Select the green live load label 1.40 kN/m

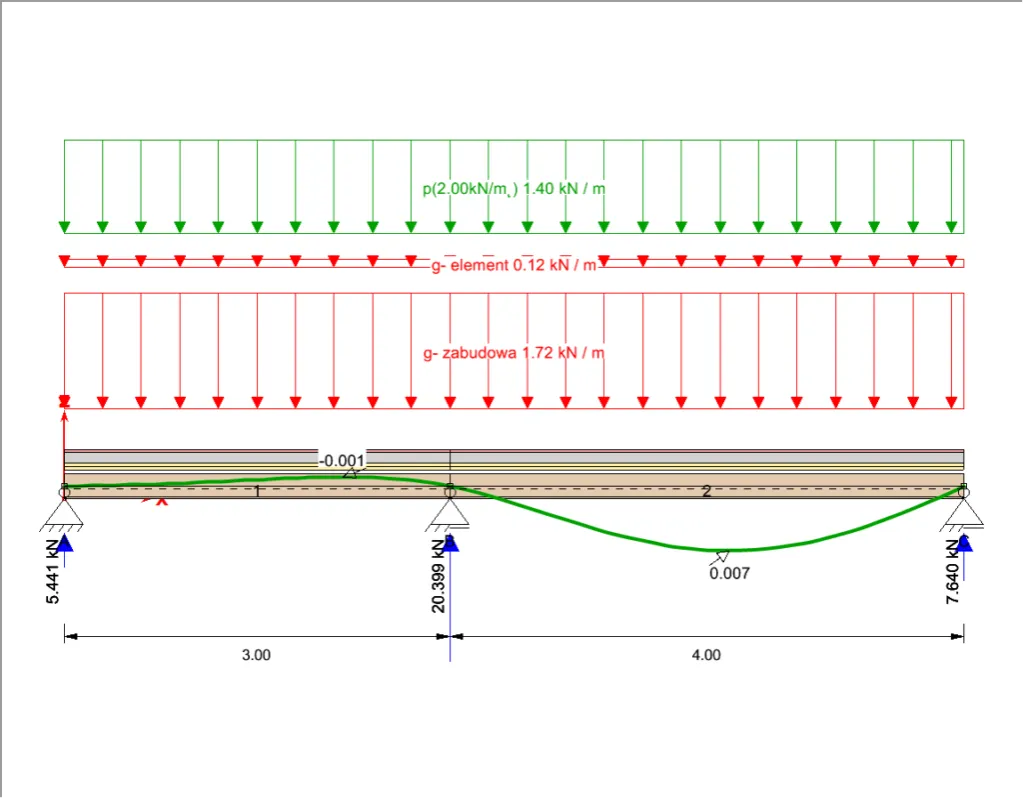(514, 189)
